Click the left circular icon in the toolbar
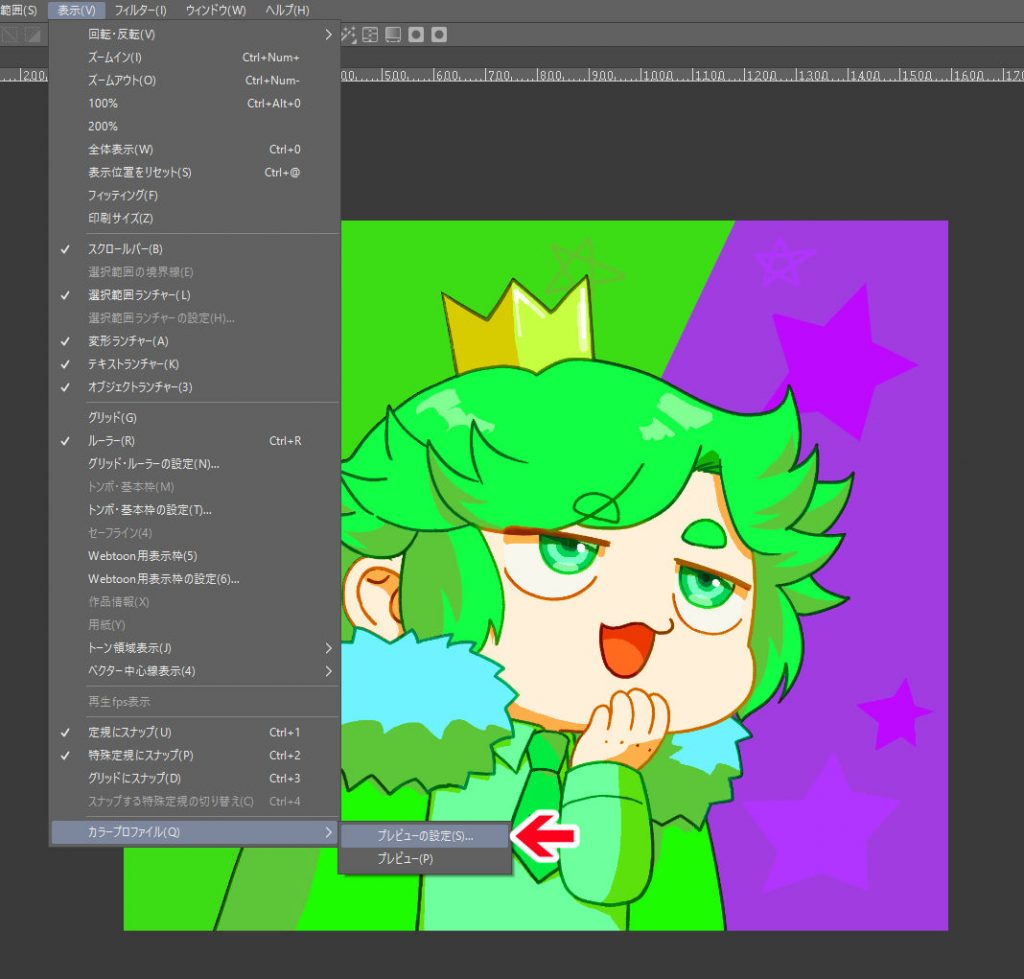The image size is (1024, 979). [416, 35]
